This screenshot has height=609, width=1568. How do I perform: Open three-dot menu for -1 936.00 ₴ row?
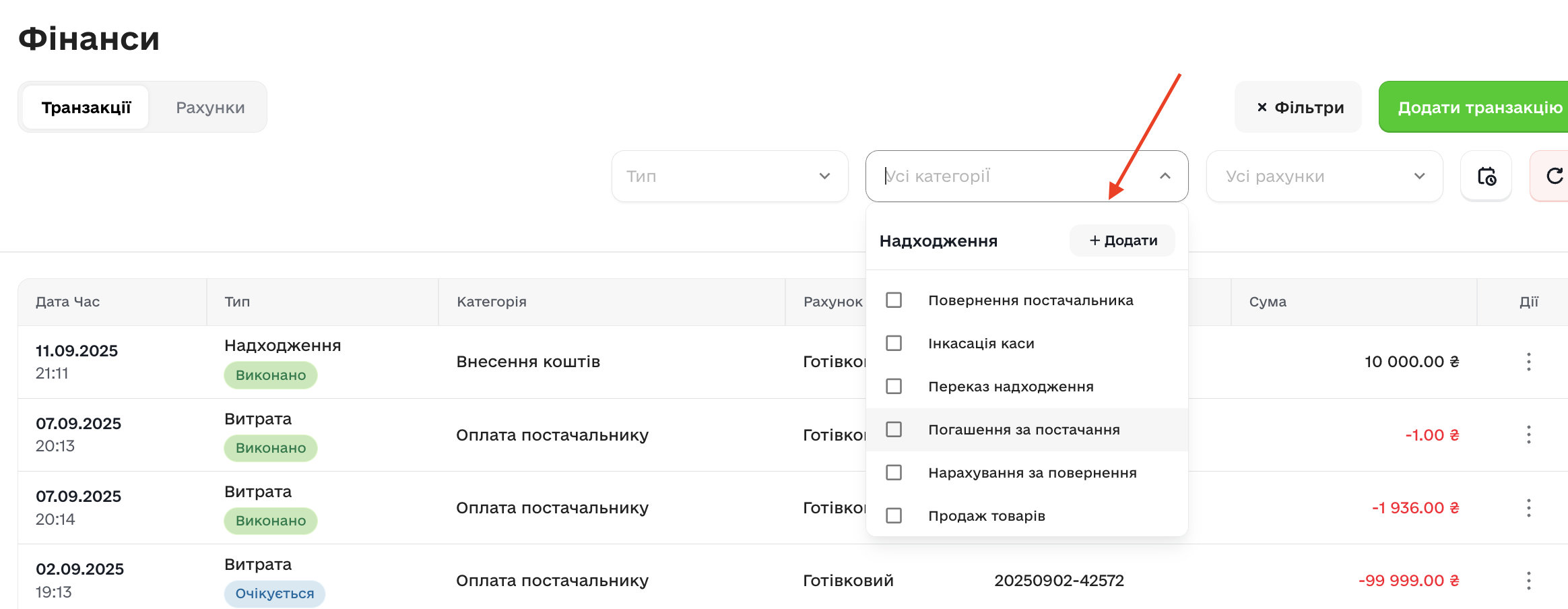pos(1528,507)
